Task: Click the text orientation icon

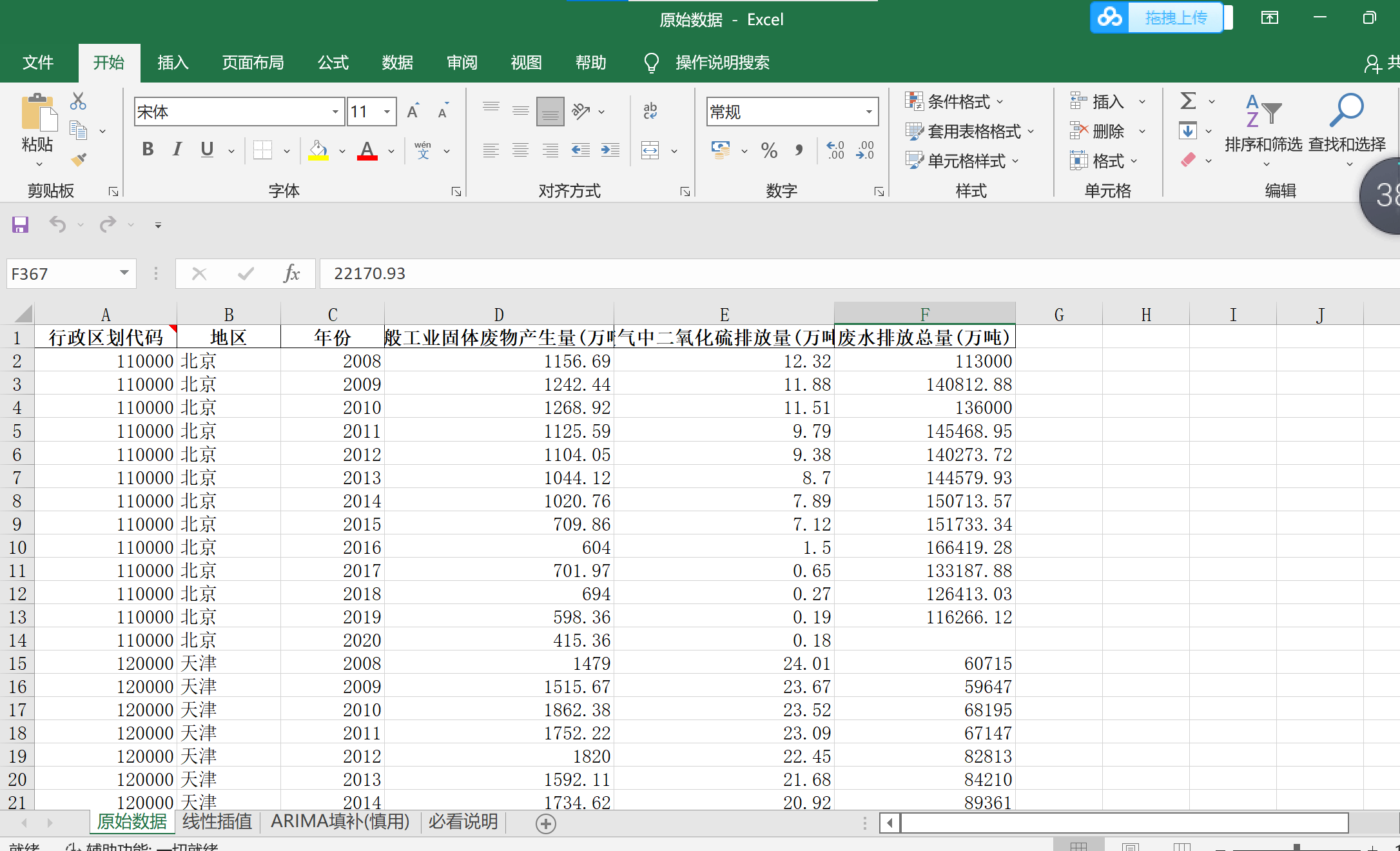Action: coord(581,111)
